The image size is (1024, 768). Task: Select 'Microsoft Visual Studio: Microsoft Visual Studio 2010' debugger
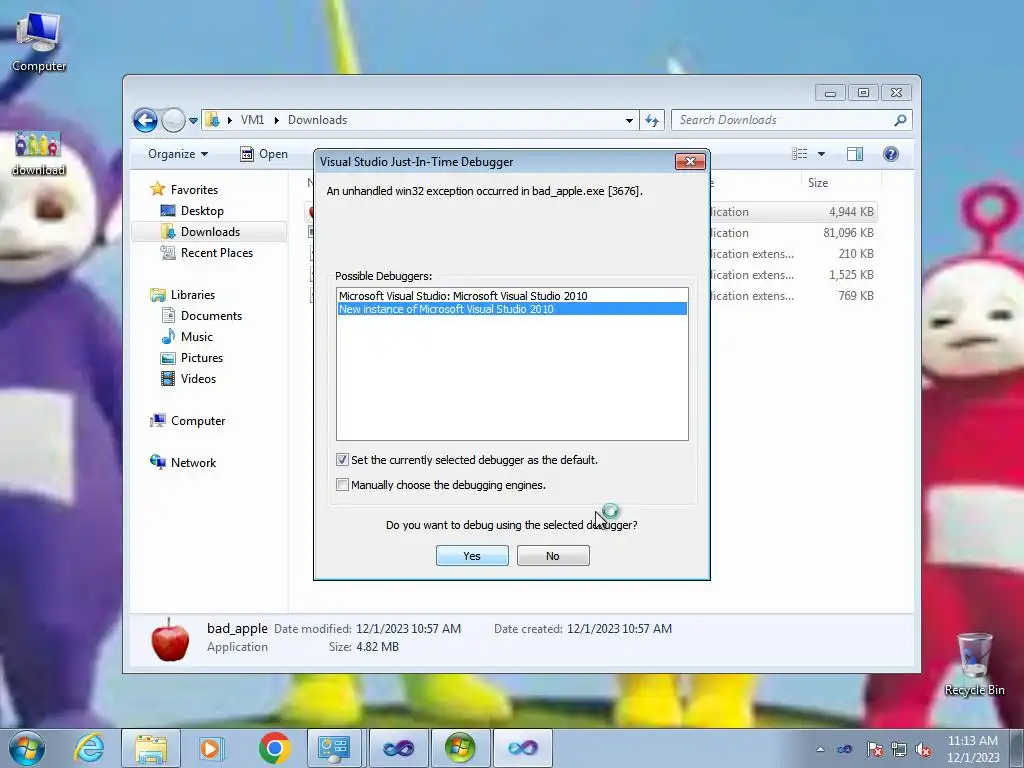click(512, 296)
